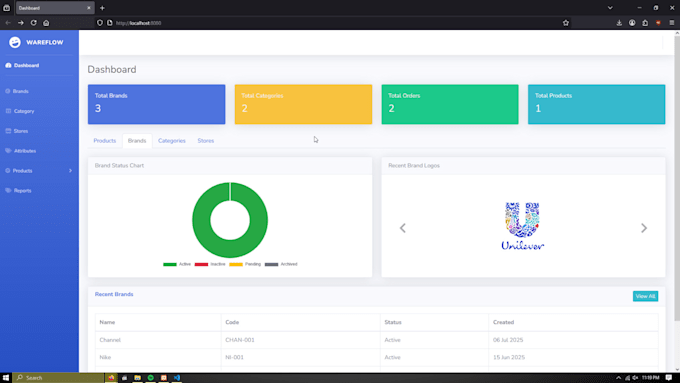Viewport: 680px width, 383px height.
Task: Switch to the Categories dashboard tab
Action: pos(172,141)
